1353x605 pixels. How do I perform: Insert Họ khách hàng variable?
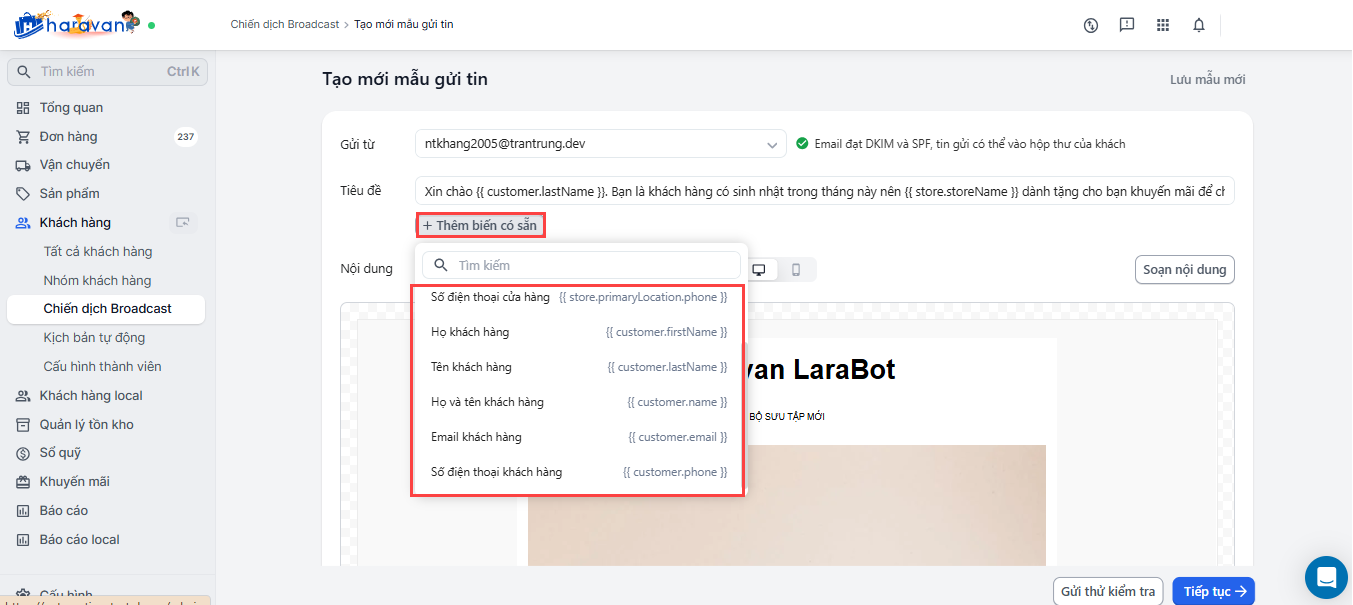579,332
